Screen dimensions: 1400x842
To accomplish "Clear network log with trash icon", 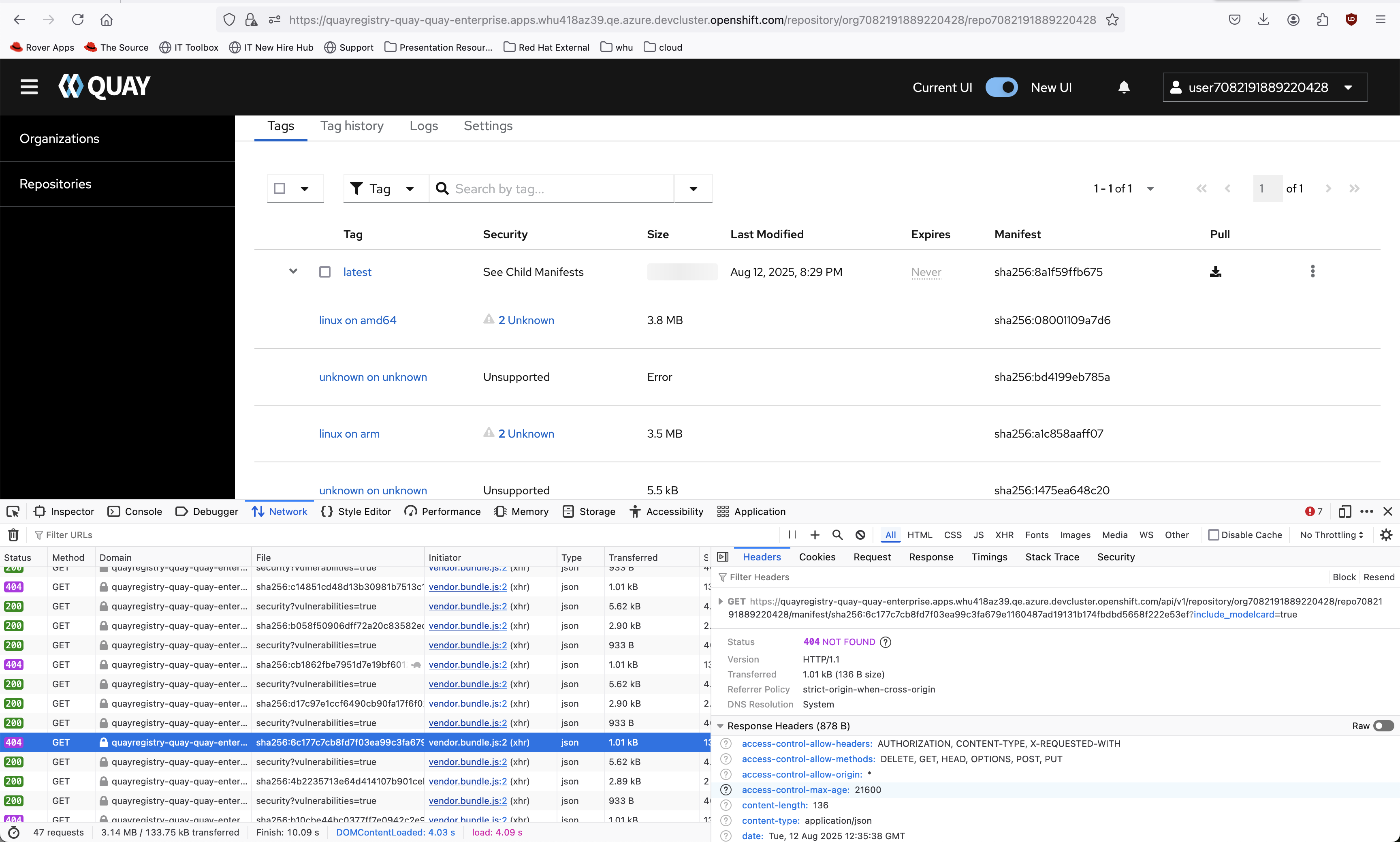I will (14, 534).
